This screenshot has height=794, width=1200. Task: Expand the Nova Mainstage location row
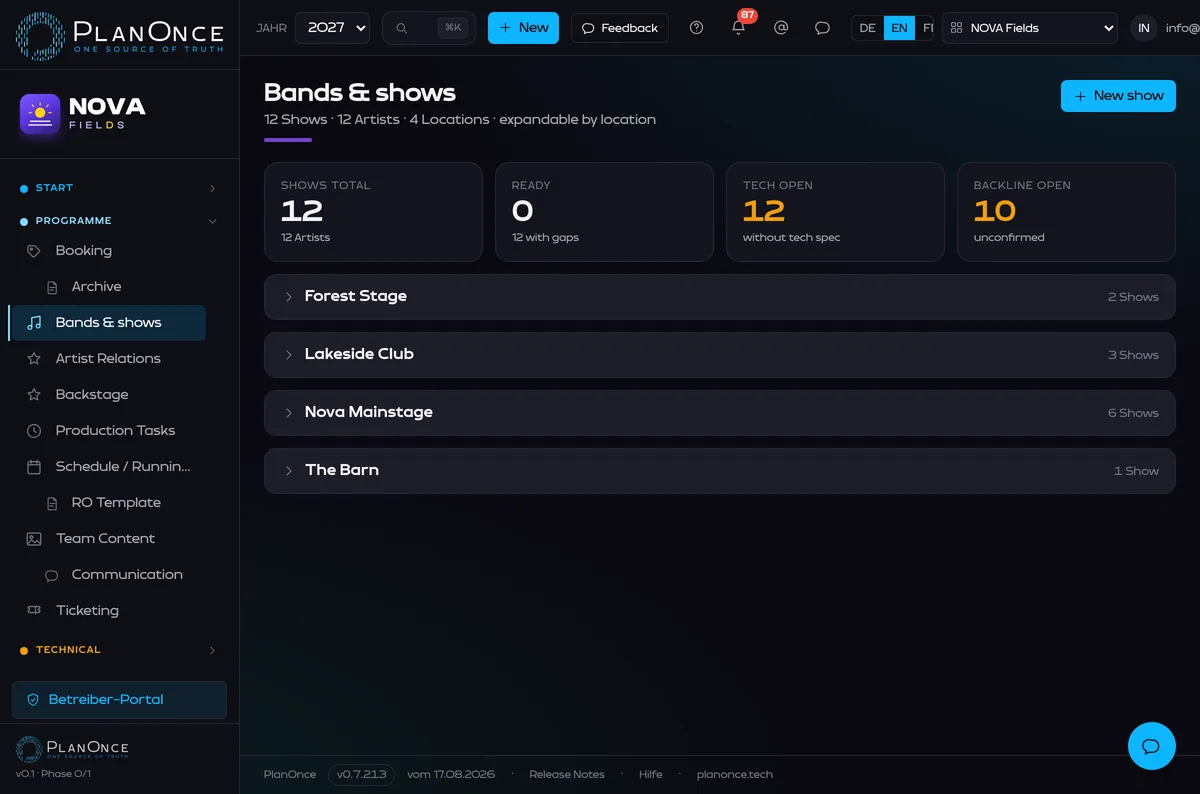[720, 413]
